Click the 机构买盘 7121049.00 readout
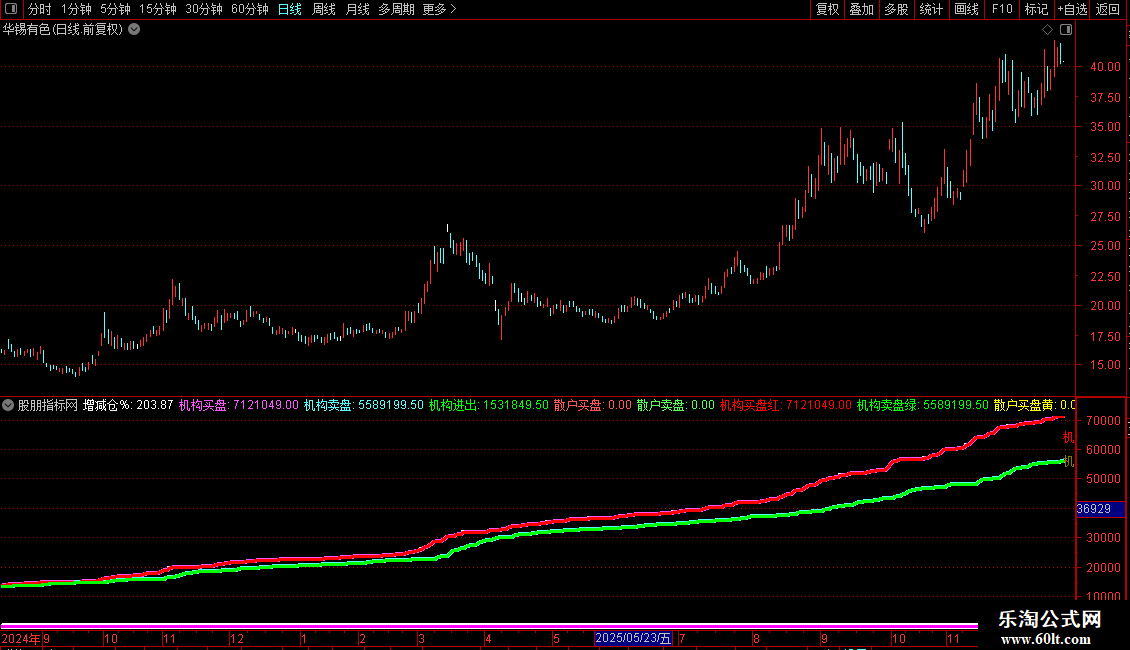 click(x=239, y=405)
